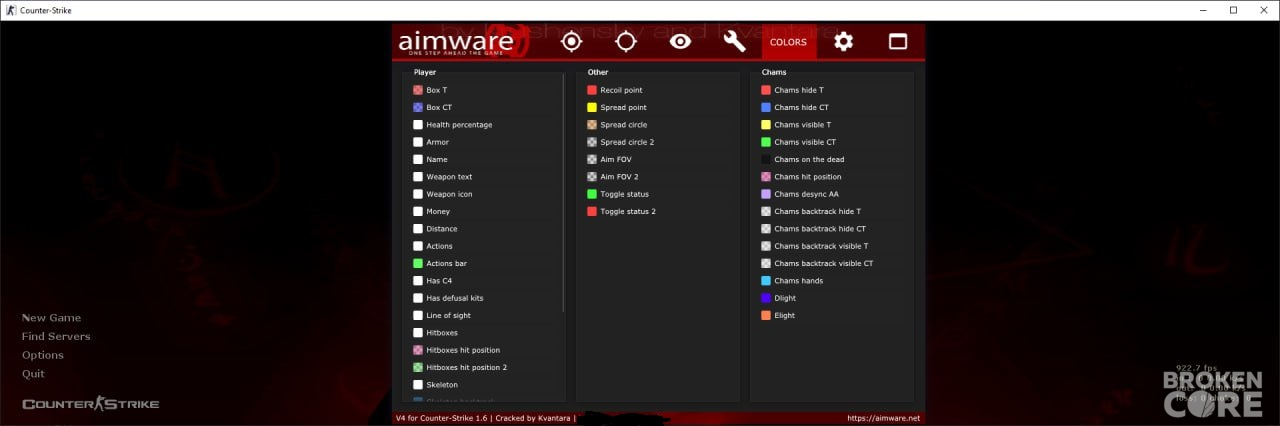Screen dimensions: 1280x426
Task: Edit color swatch beside Hitboxes hit position
Action: (x=418, y=350)
